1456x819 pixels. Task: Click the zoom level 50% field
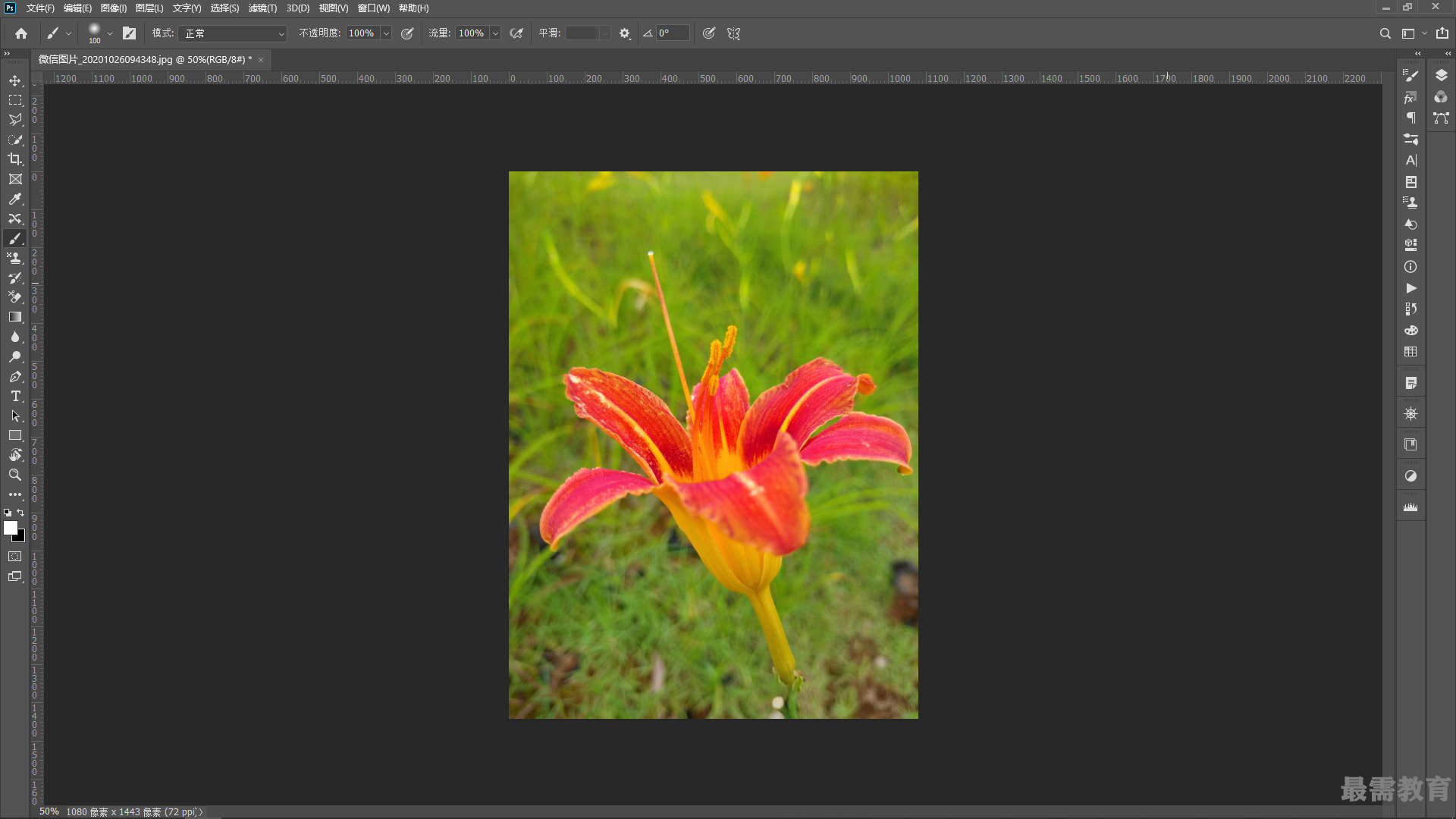pyautogui.click(x=49, y=811)
